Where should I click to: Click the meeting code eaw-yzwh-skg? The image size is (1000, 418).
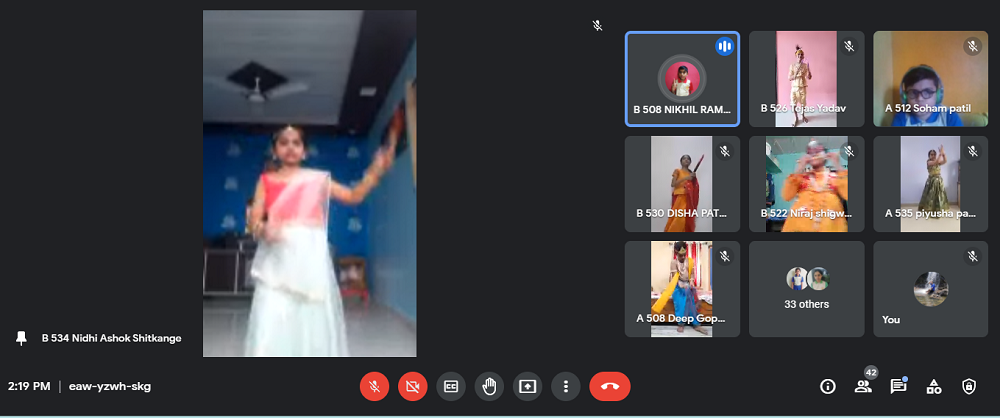(110, 386)
